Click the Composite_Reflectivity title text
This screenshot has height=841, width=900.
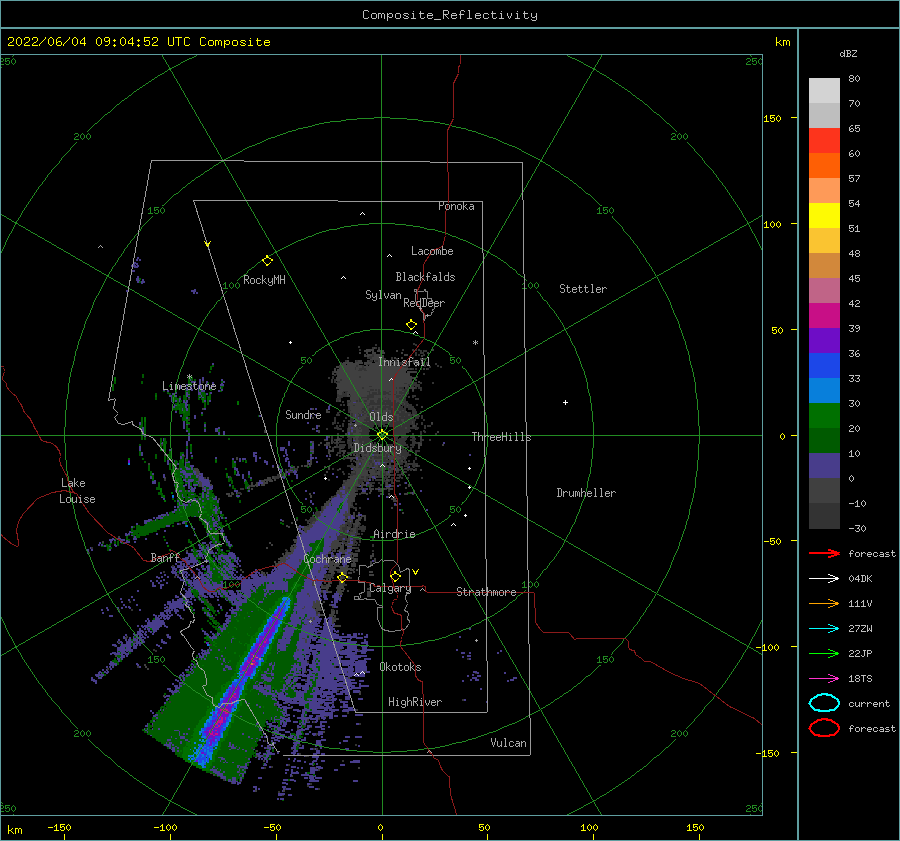449,15
